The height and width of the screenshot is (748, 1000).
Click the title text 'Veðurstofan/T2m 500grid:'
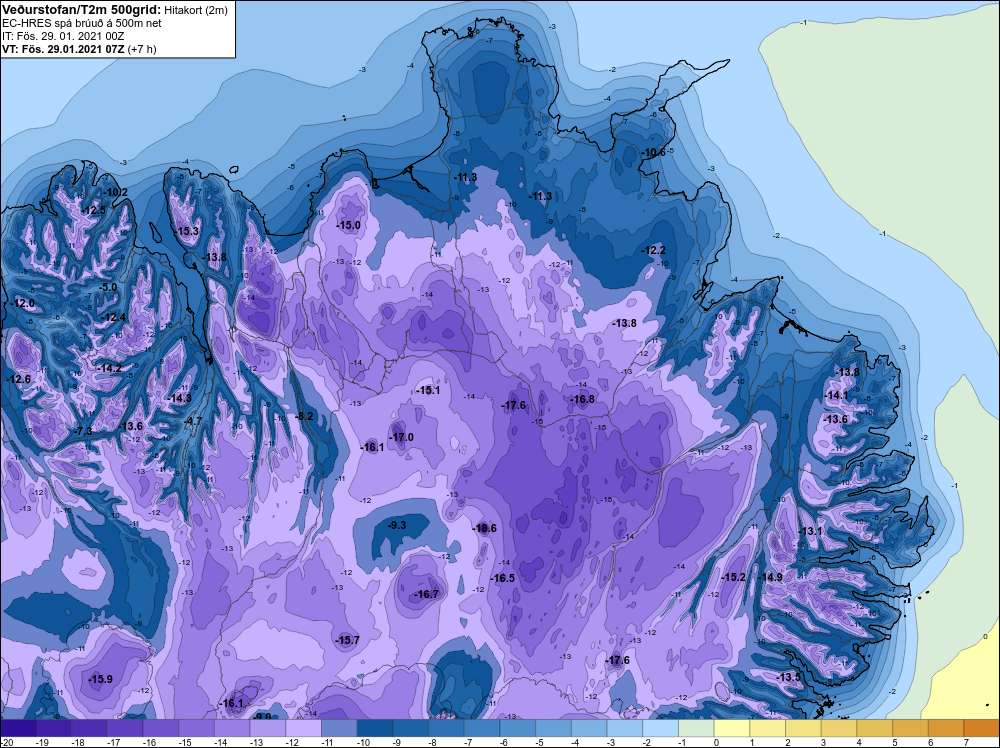80,10
